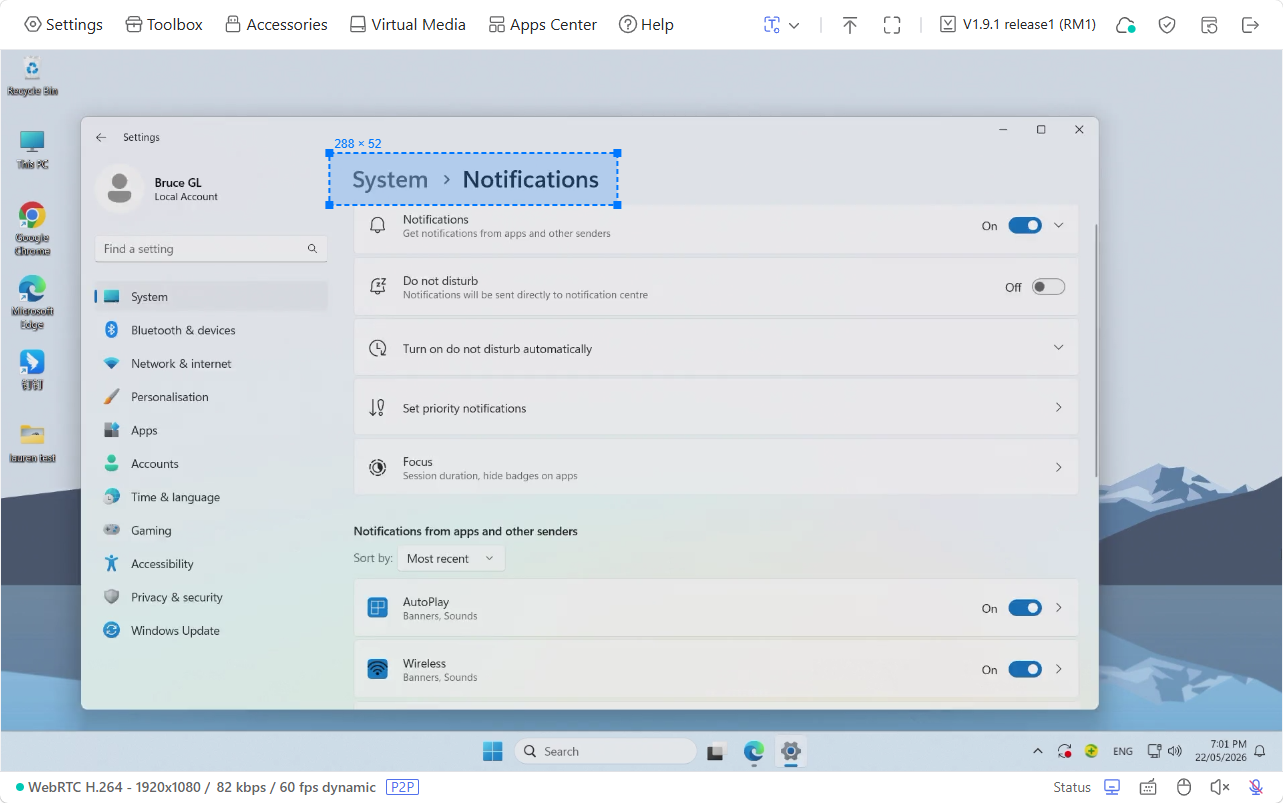Open the Sort by Most recent dropdown
Image resolution: width=1283 pixels, height=803 pixels.
[451, 558]
